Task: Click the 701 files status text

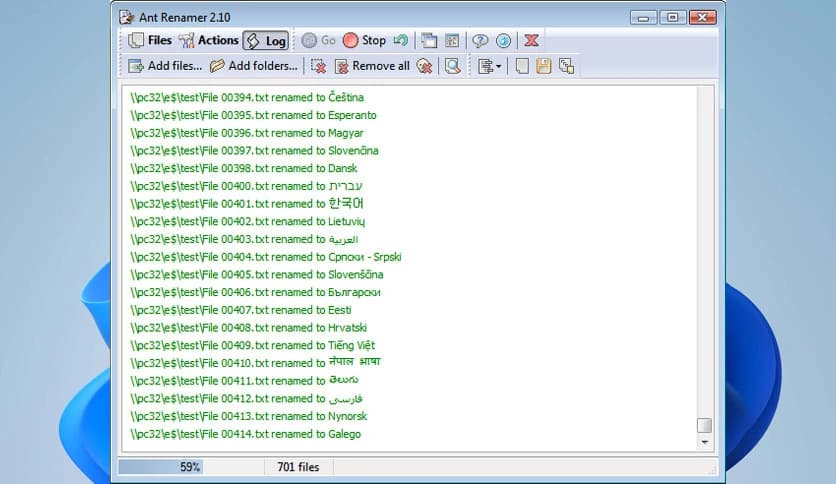Action: [x=298, y=467]
